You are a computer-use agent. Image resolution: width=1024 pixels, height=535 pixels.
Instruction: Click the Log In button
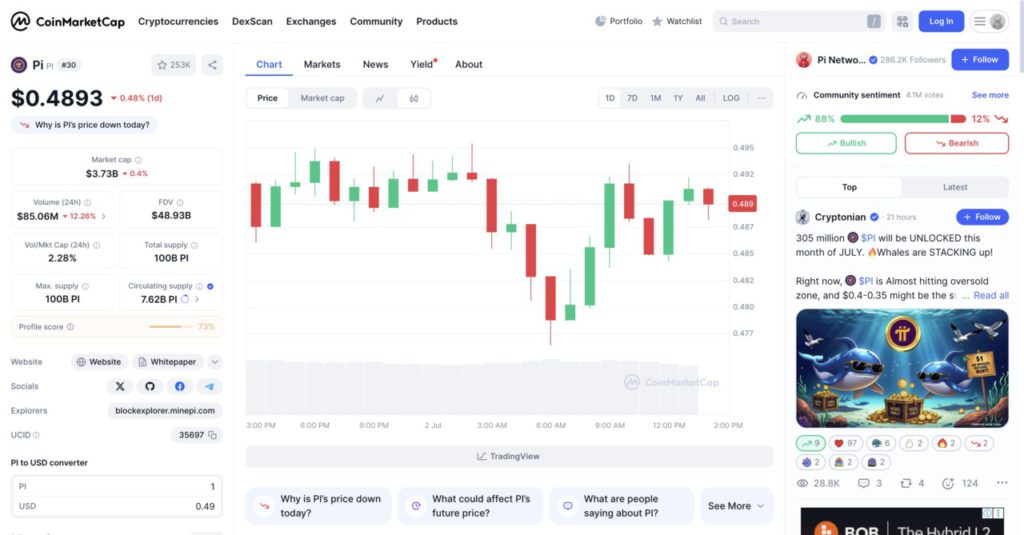pos(941,22)
